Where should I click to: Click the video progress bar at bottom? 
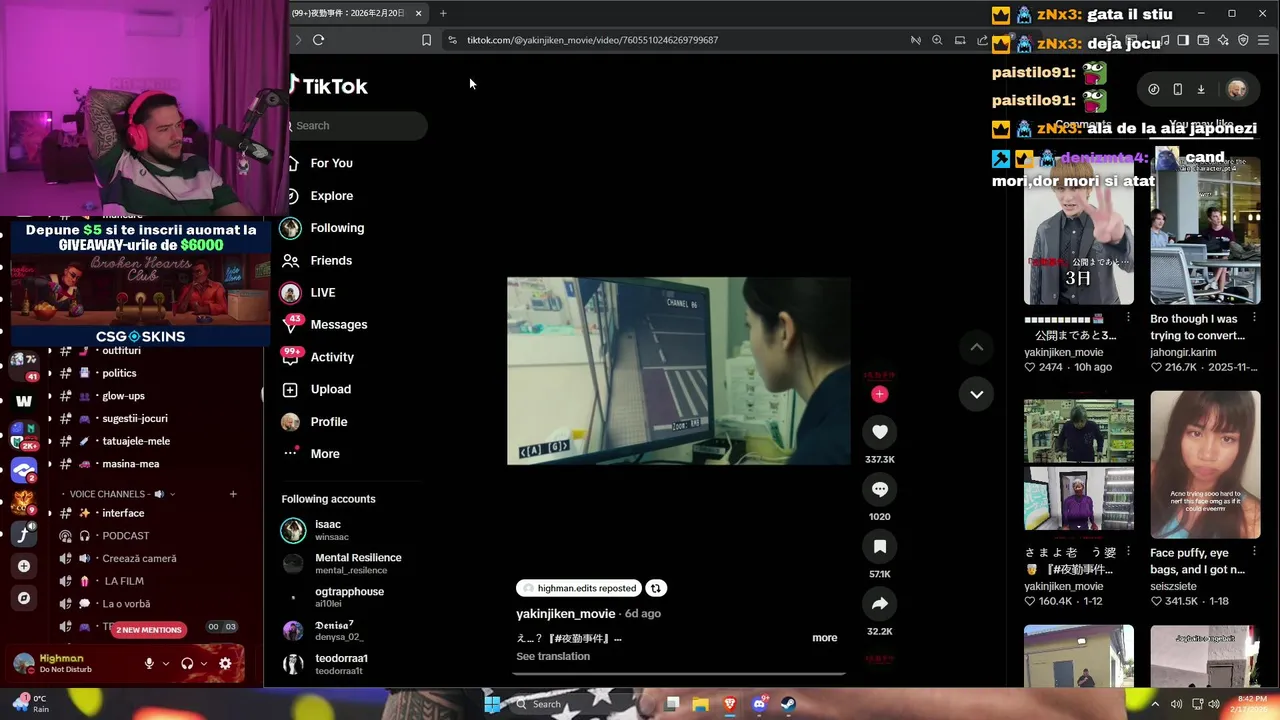tap(679, 674)
